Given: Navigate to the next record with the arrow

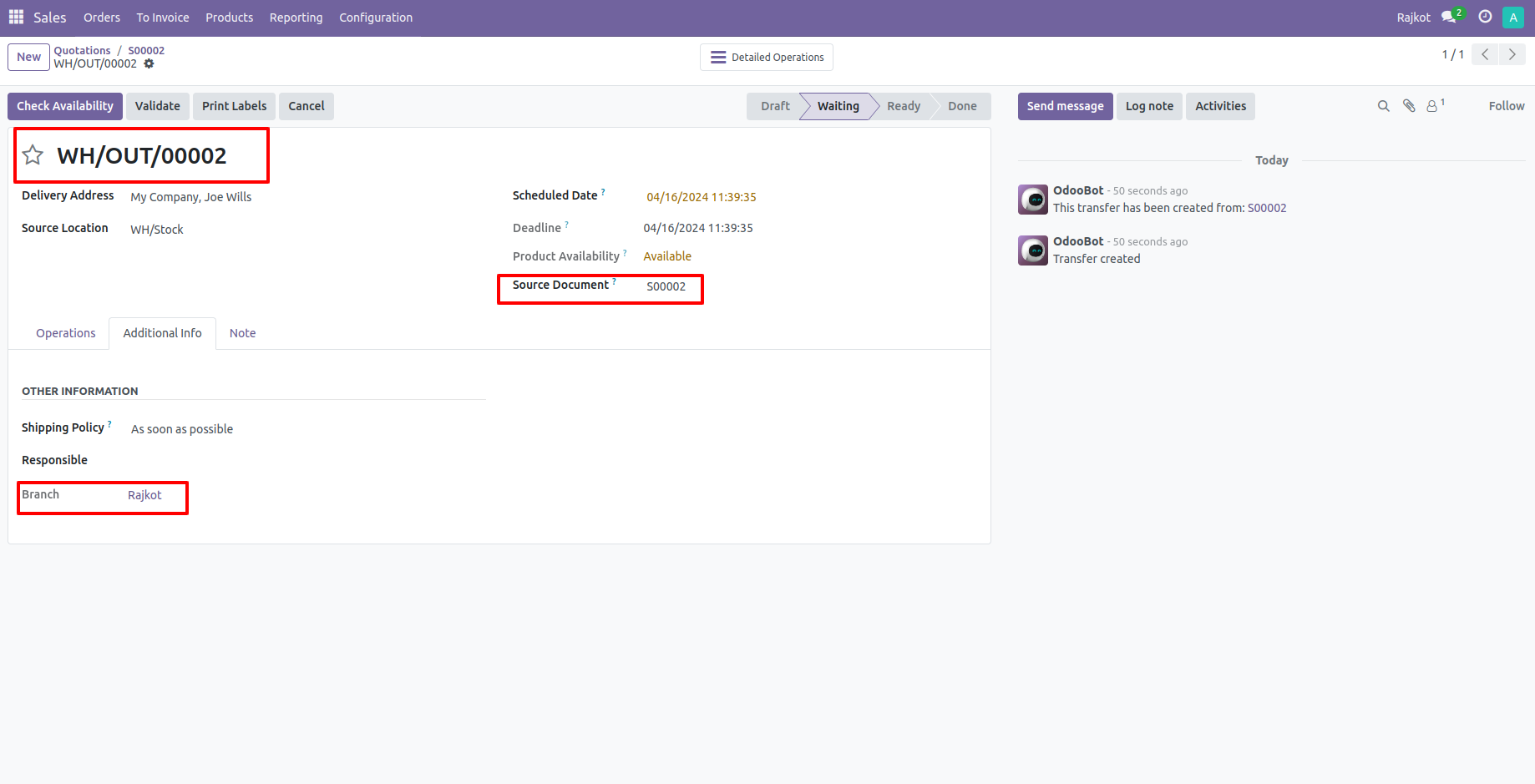Looking at the screenshot, I should coord(1512,54).
